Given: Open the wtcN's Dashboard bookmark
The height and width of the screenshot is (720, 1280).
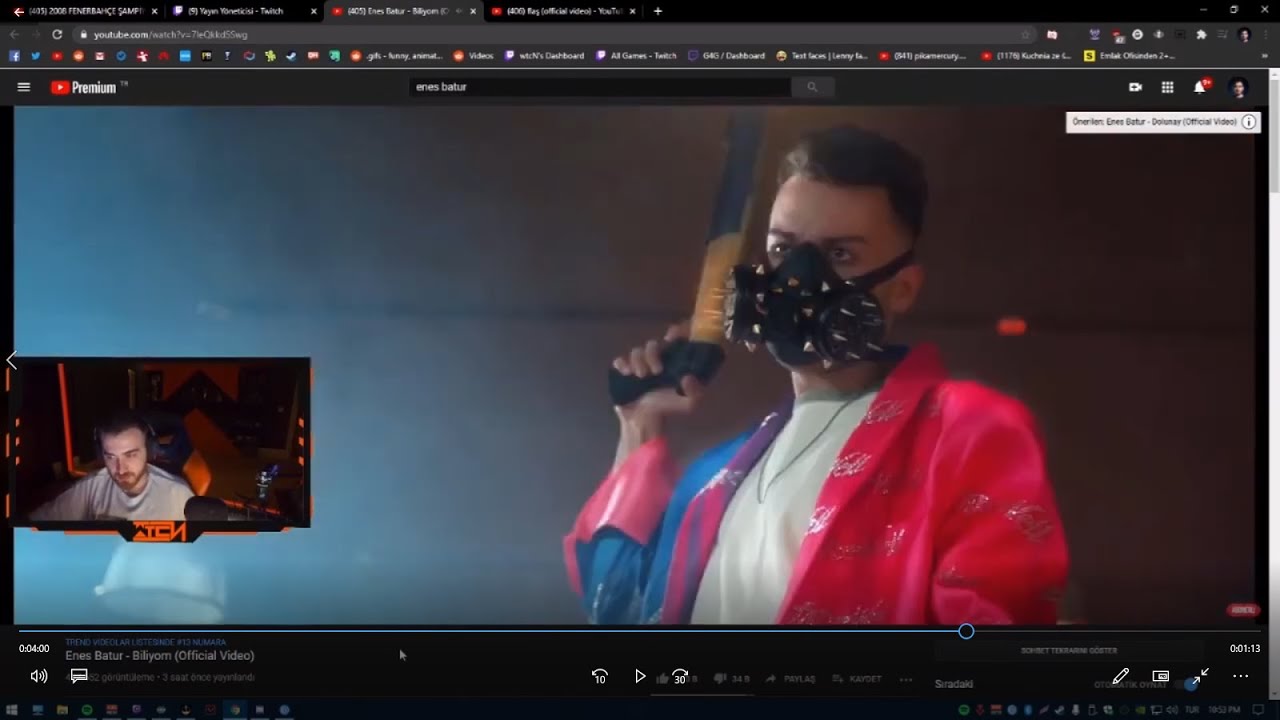Looking at the screenshot, I should point(544,56).
